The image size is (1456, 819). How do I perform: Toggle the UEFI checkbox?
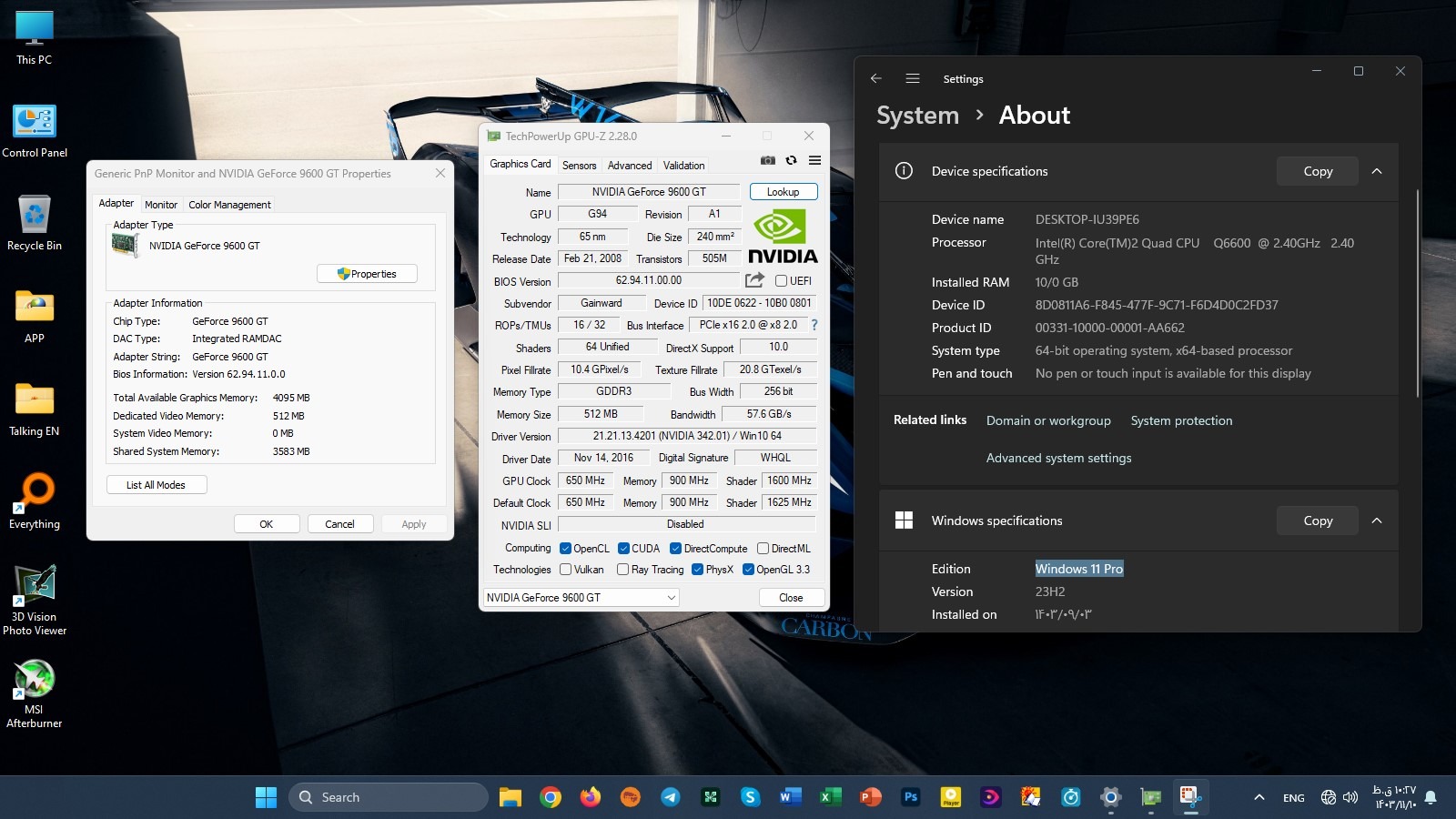781,281
